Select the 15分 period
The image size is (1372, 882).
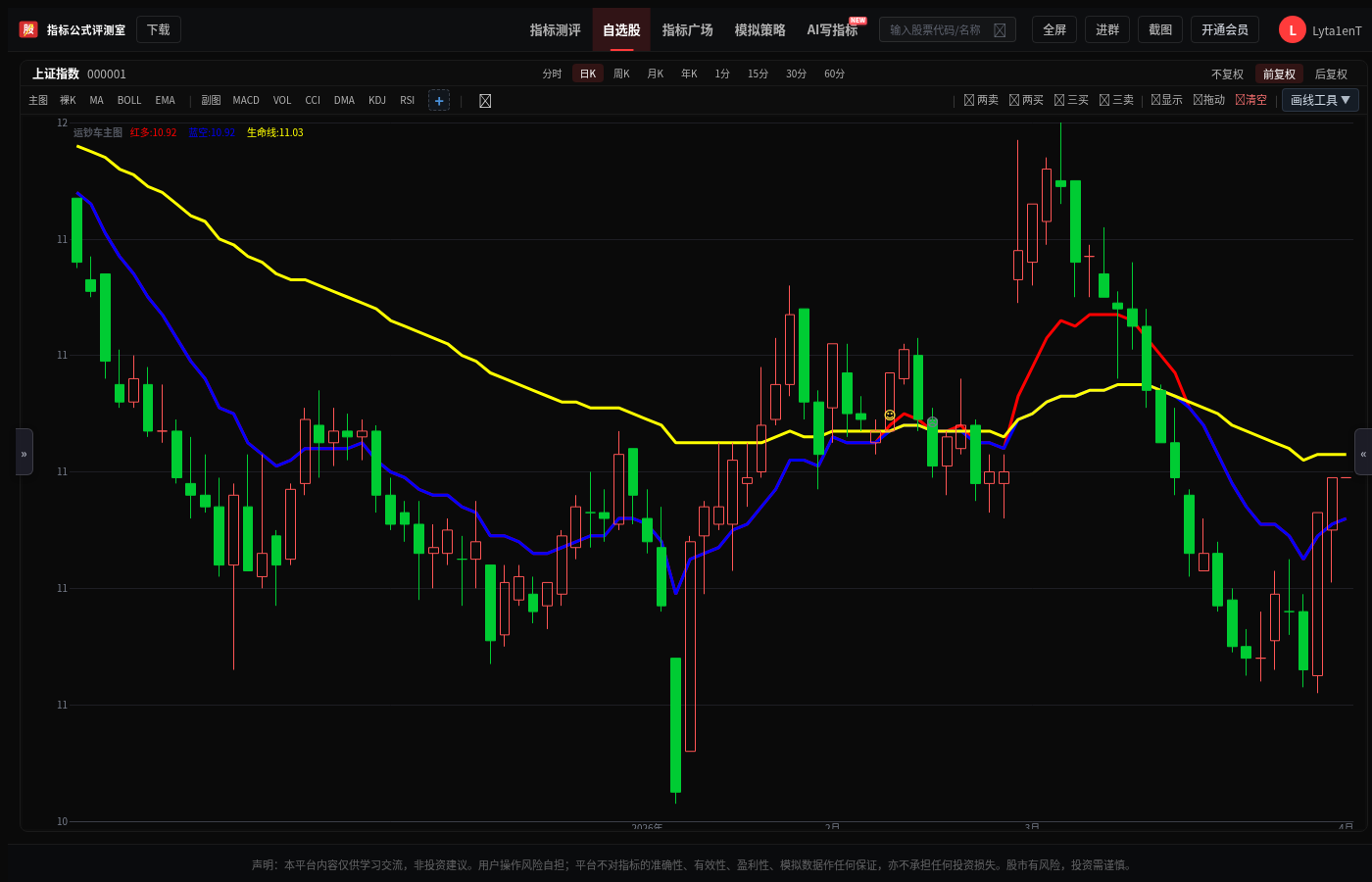coord(759,73)
